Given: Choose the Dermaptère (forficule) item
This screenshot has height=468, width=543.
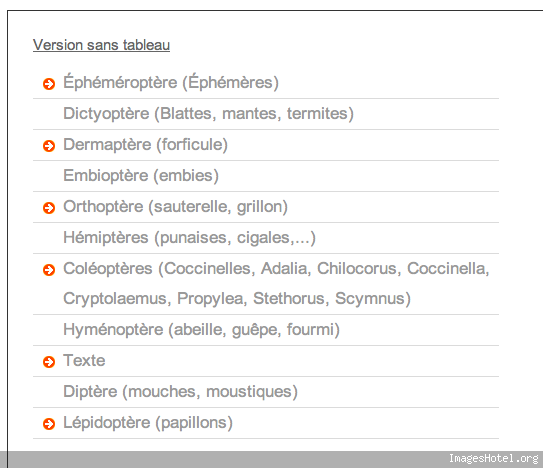Looking at the screenshot, I should [x=145, y=144].
